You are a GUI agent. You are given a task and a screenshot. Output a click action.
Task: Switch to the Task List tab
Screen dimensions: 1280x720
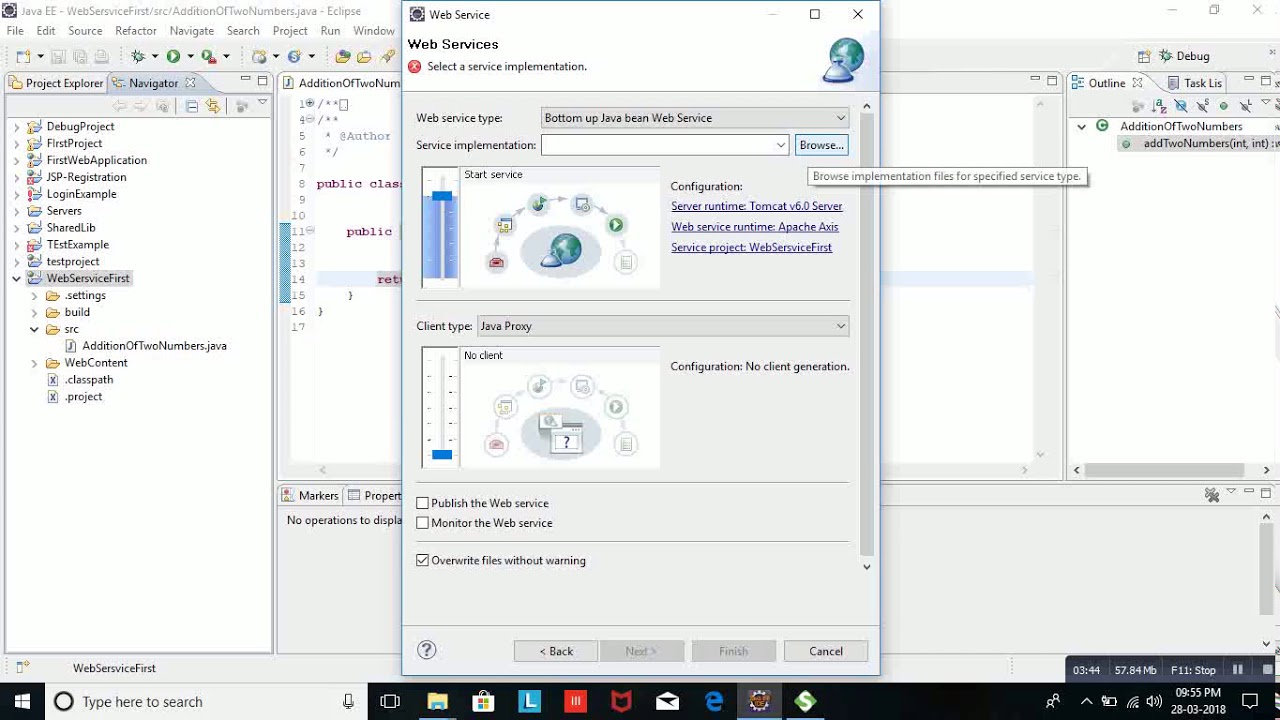point(1195,83)
